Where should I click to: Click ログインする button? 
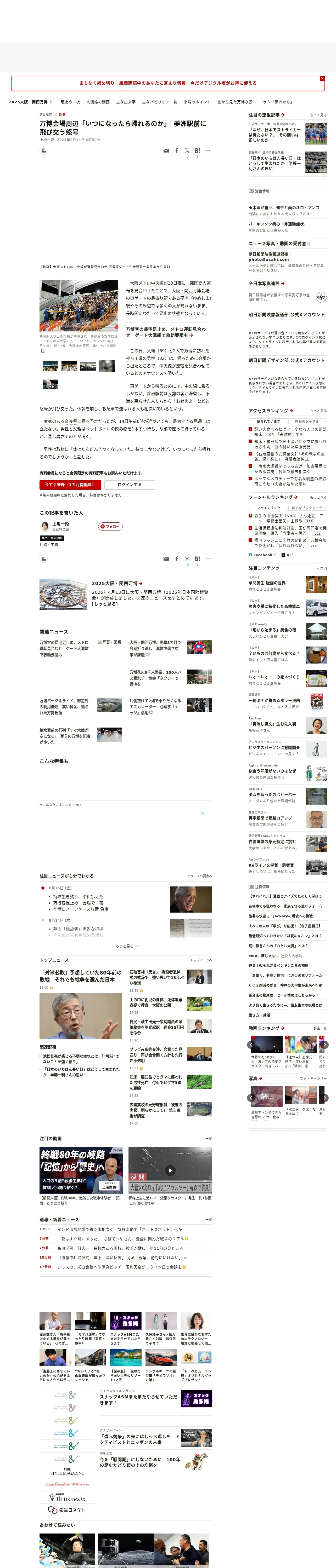pos(129,485)
